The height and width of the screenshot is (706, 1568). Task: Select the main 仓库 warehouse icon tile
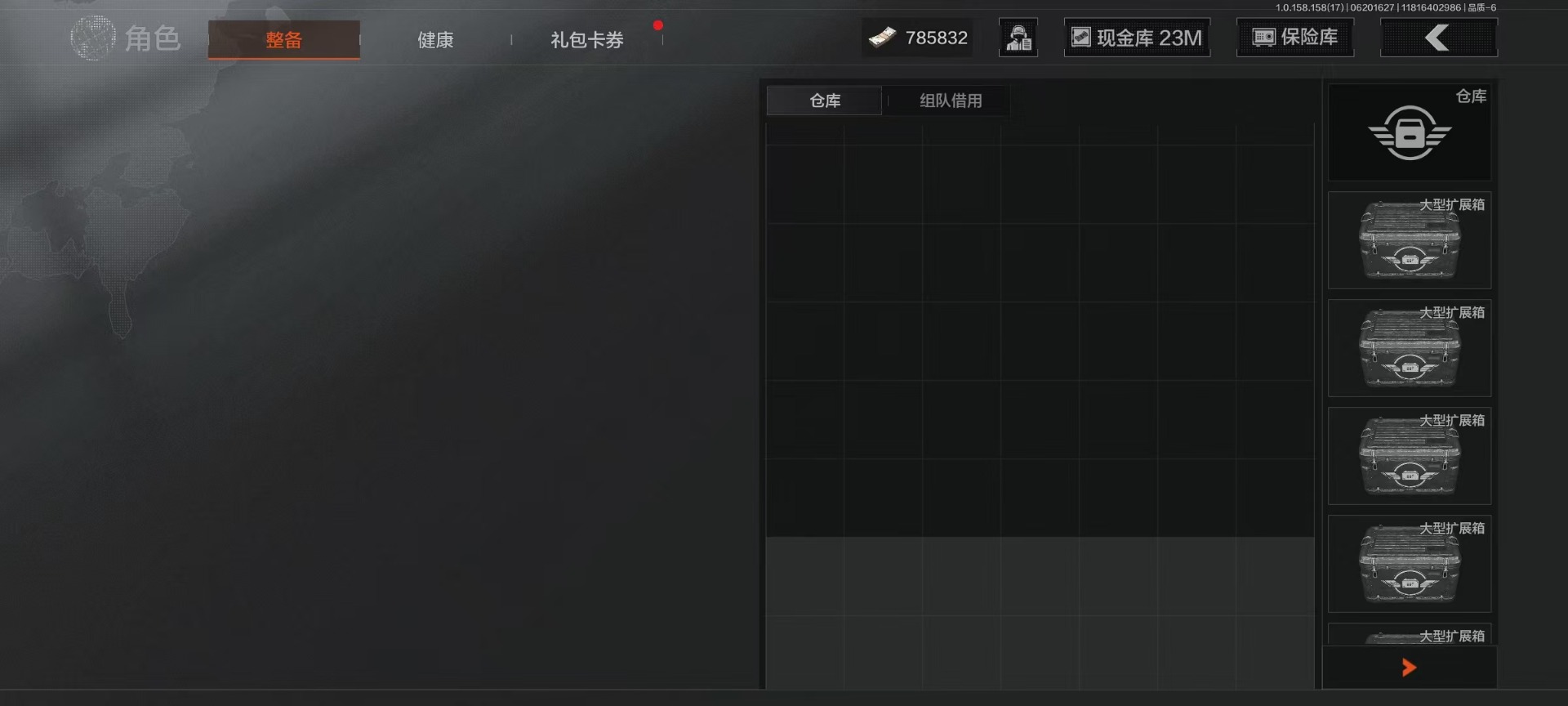click(1410, 132)
